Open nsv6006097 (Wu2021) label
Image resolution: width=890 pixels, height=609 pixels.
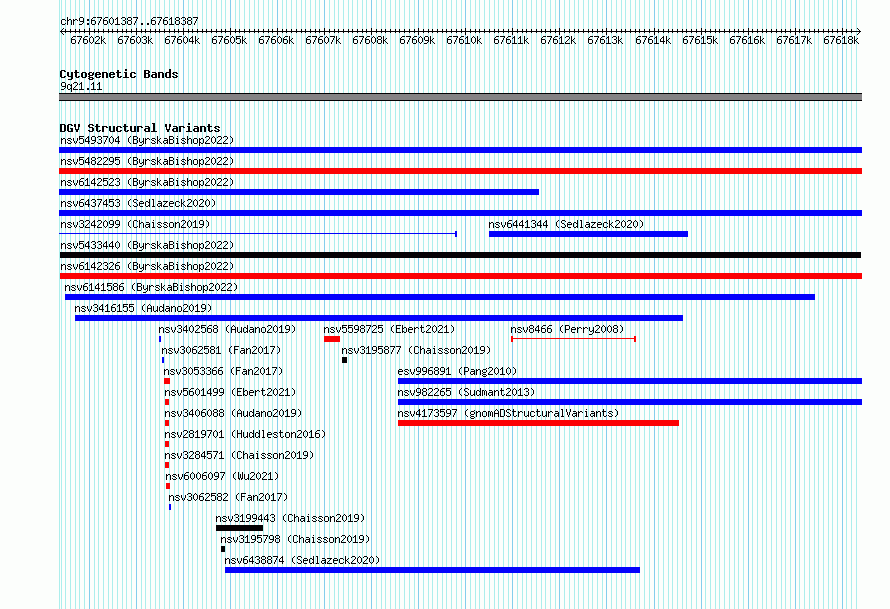tap(222, 476)
